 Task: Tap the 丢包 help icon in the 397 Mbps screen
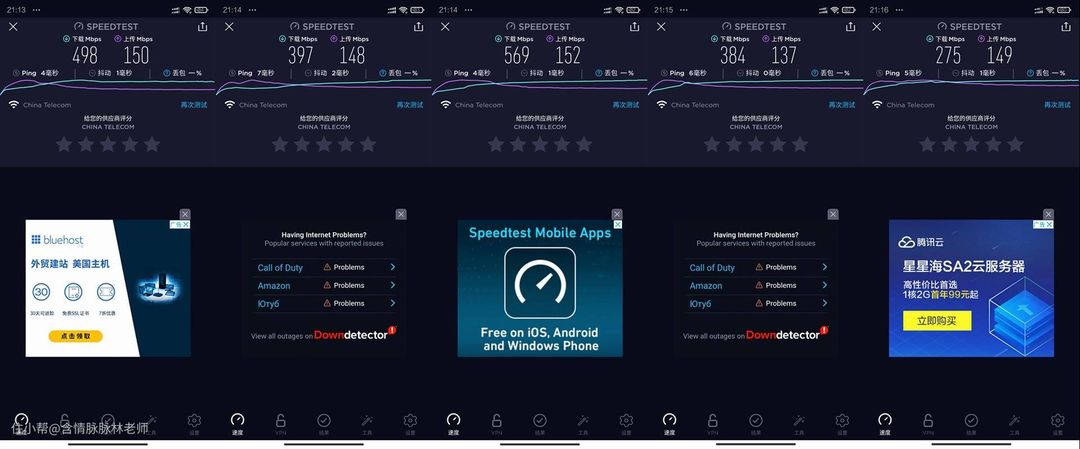(383, 73)
